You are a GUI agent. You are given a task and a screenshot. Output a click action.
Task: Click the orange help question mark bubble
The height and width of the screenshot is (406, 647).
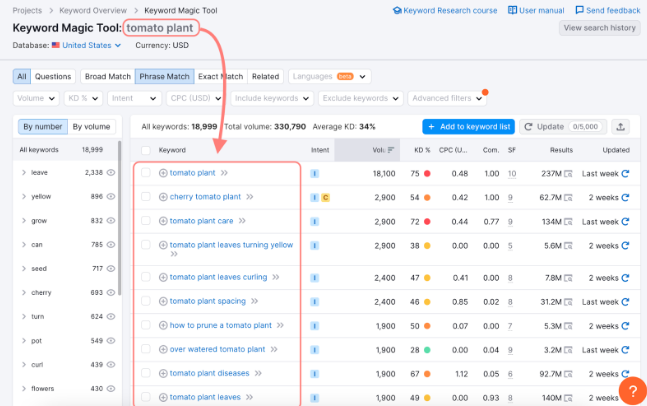[631, 390]
